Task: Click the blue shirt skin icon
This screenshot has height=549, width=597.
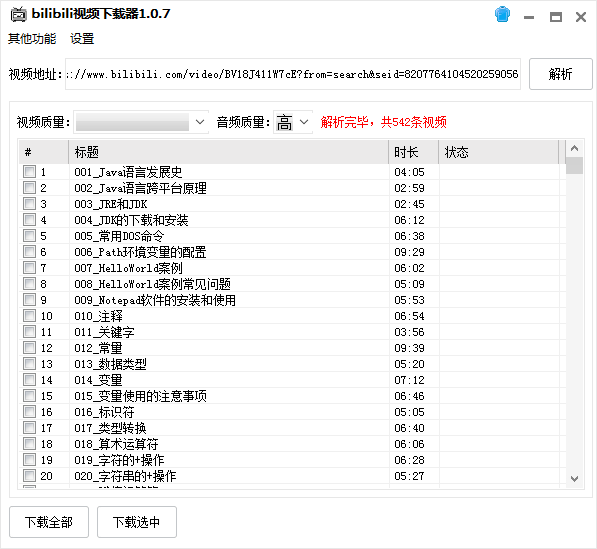Action: click(x=502, y=14)
